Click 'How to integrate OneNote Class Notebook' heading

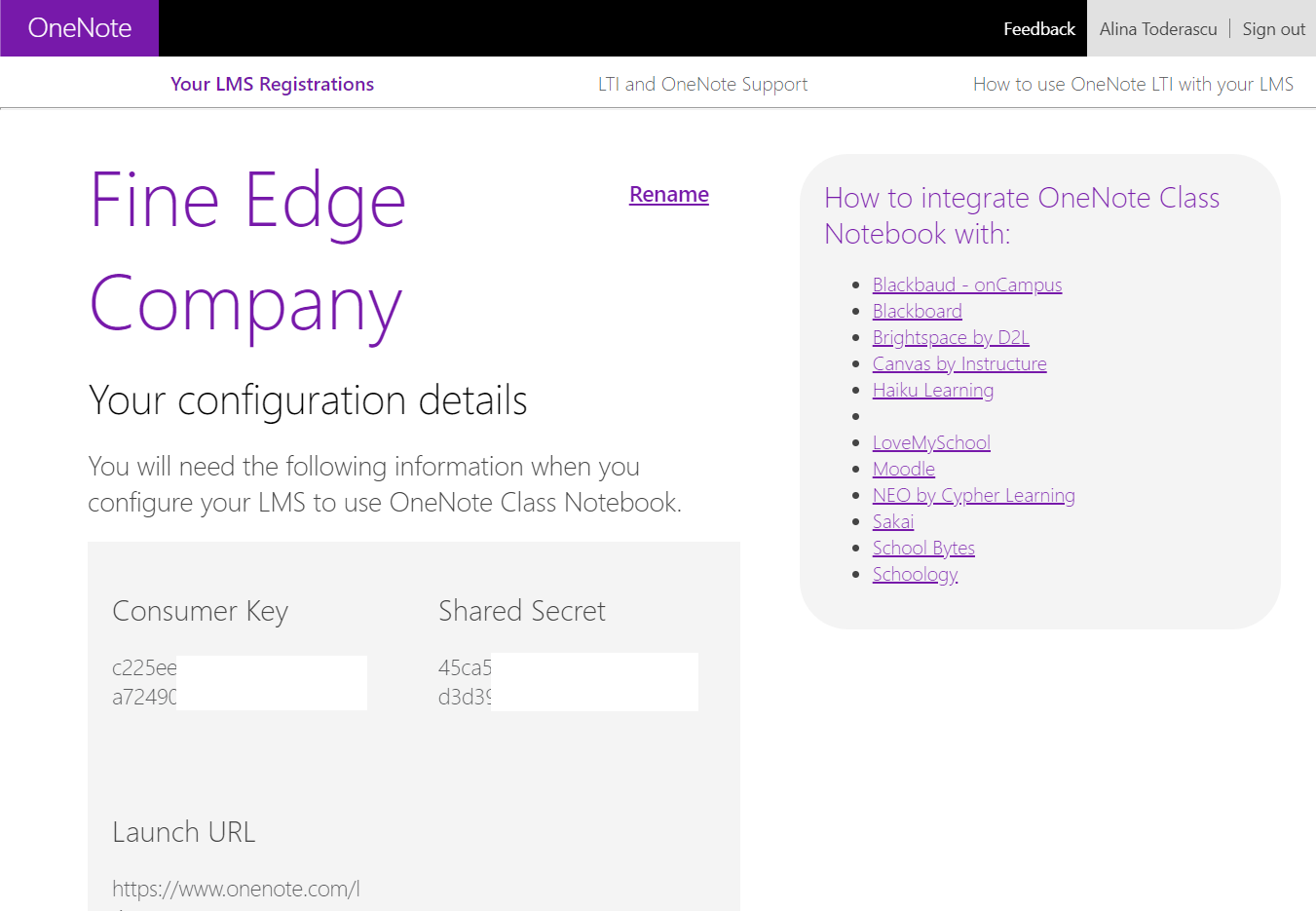[x=1022, y=215]
